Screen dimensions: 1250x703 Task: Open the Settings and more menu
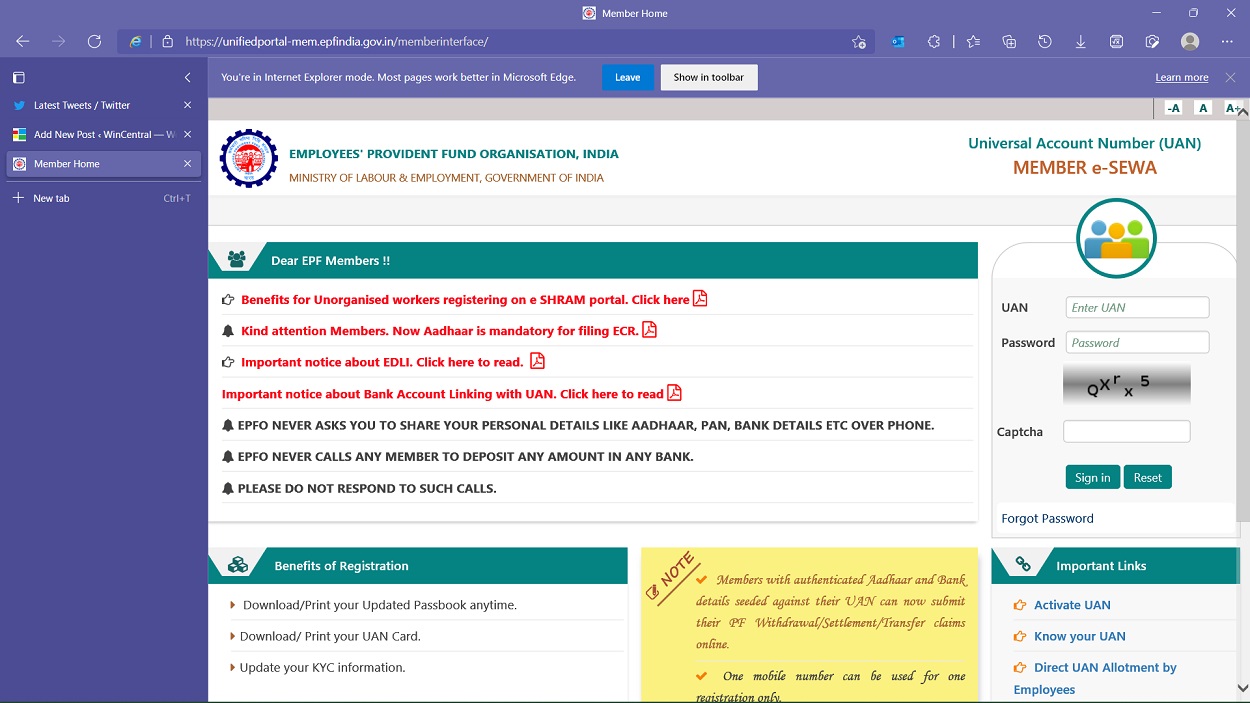point(1227,42)
